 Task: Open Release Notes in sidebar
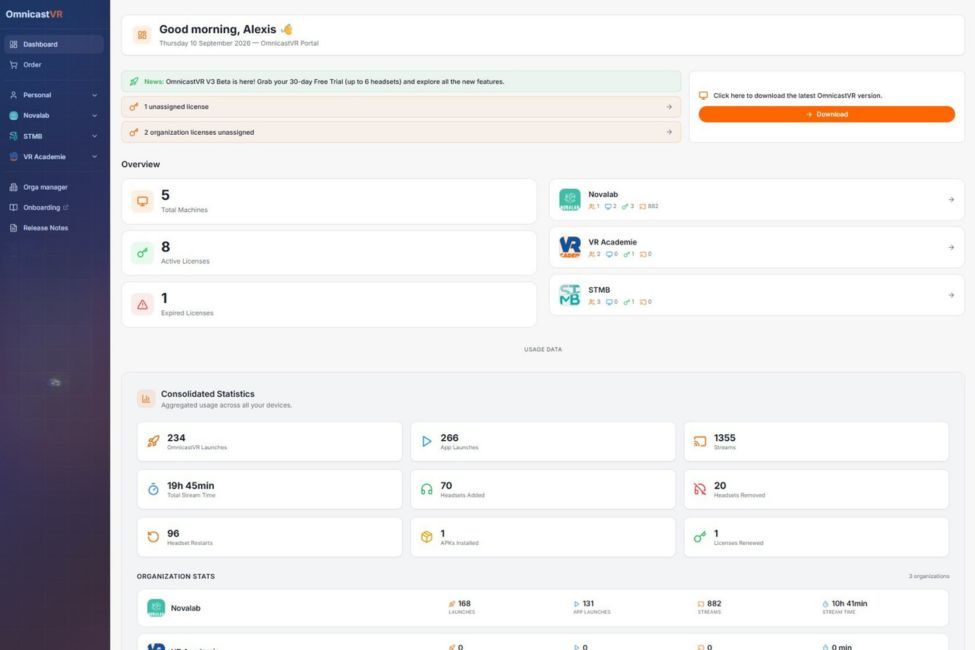click(53, 228)
